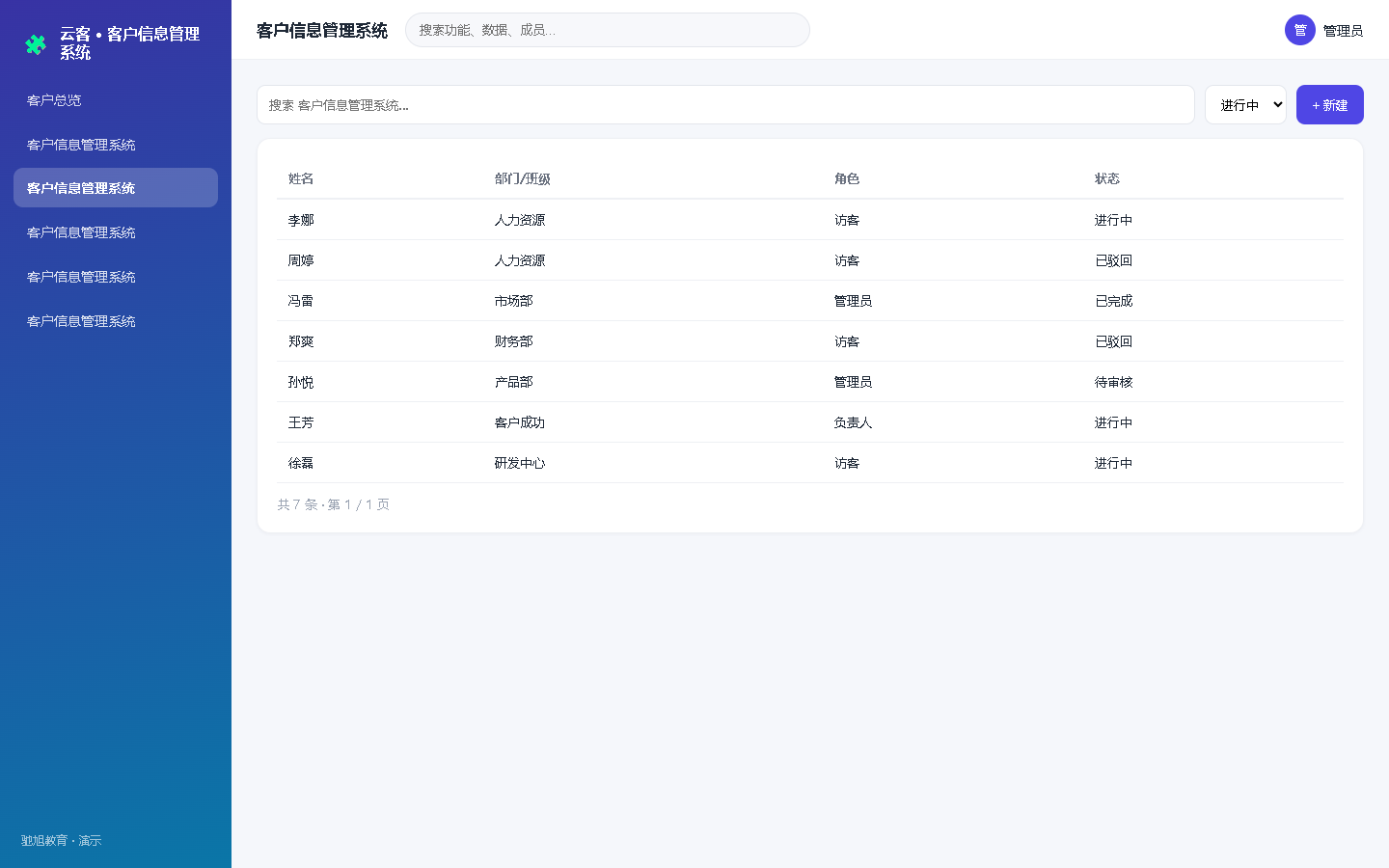Click 王芳's 客户成功 department cell
The height and width of the screenshot is (868, 1389).
coord(520,422)
